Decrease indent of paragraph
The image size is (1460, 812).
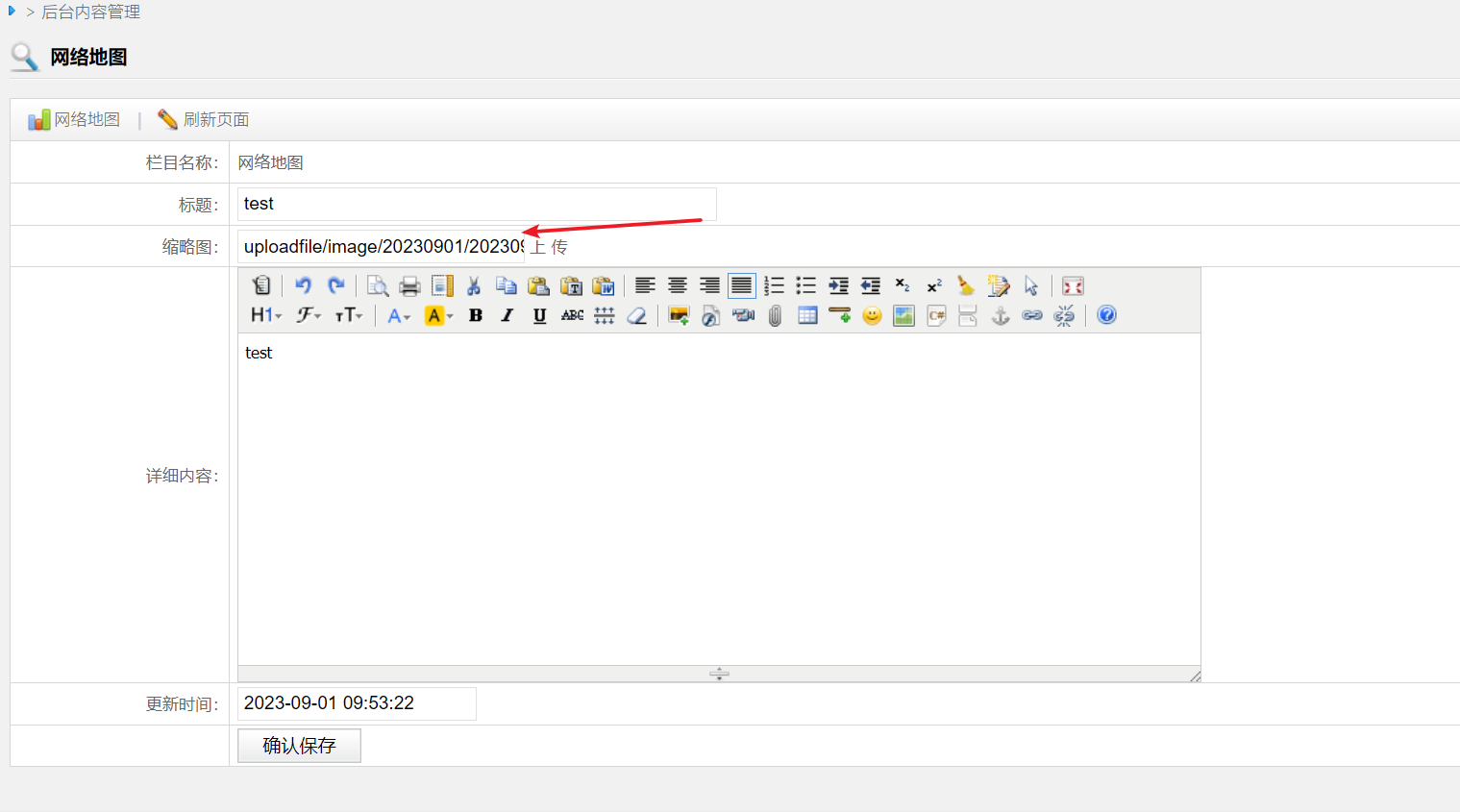(x=871, y=285)
